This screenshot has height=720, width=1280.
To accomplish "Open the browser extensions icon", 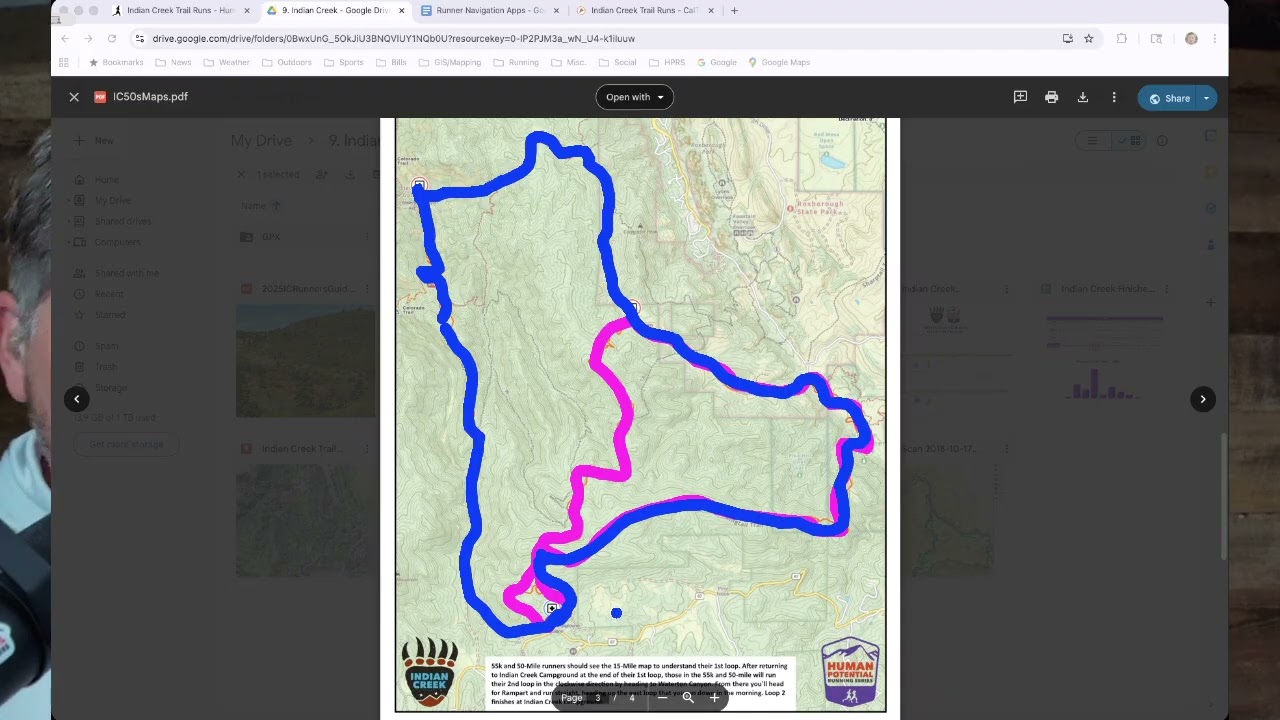I will click(x=1121, y=38).
